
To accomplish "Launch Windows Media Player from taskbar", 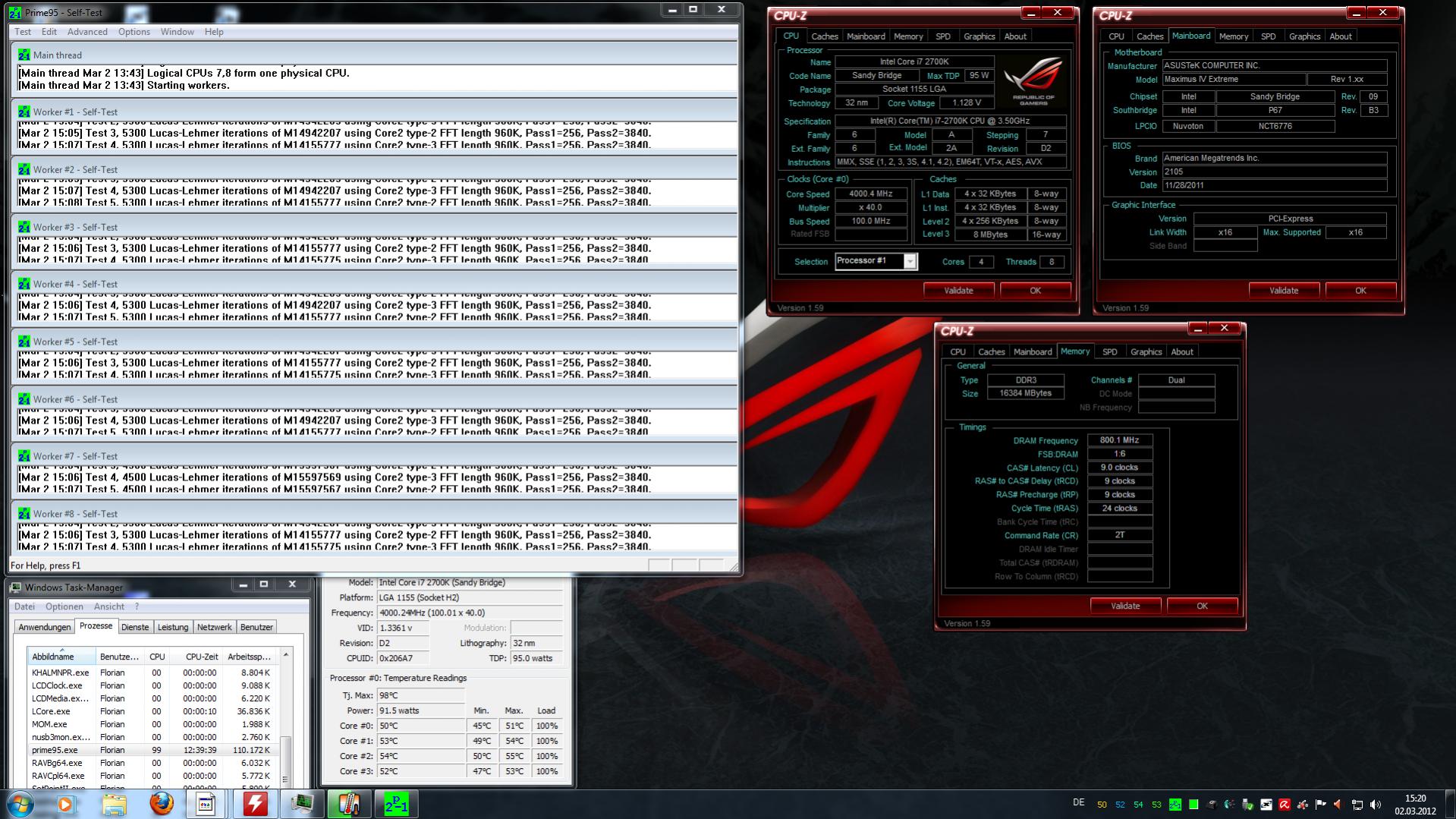I will (x=66, y=804).
